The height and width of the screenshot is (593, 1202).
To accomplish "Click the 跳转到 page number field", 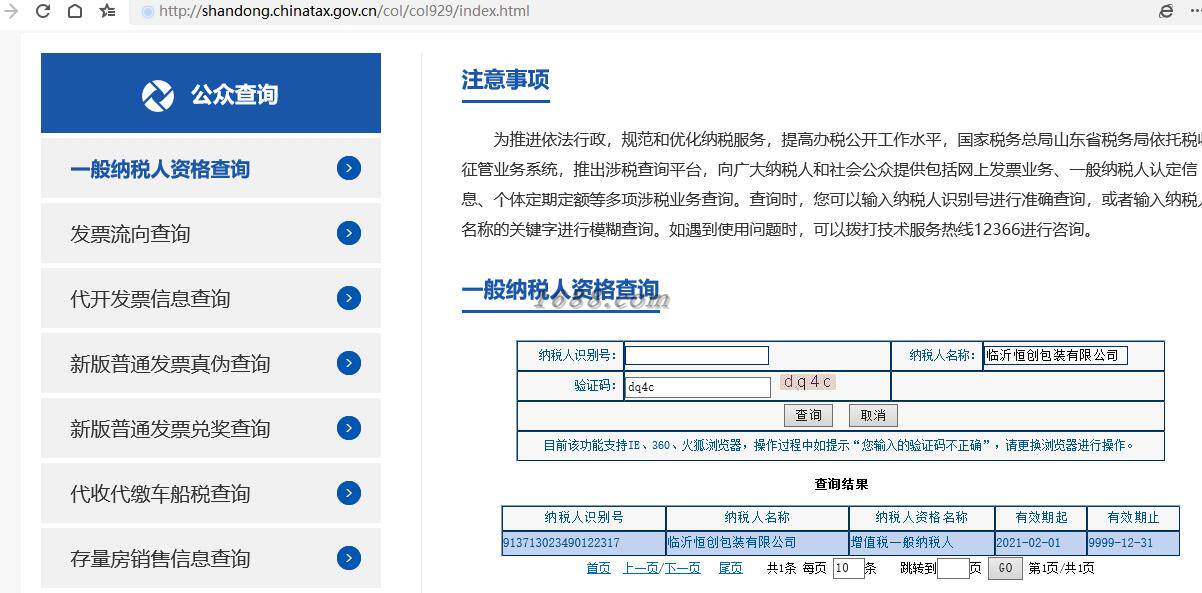I will tap(953, 568).
